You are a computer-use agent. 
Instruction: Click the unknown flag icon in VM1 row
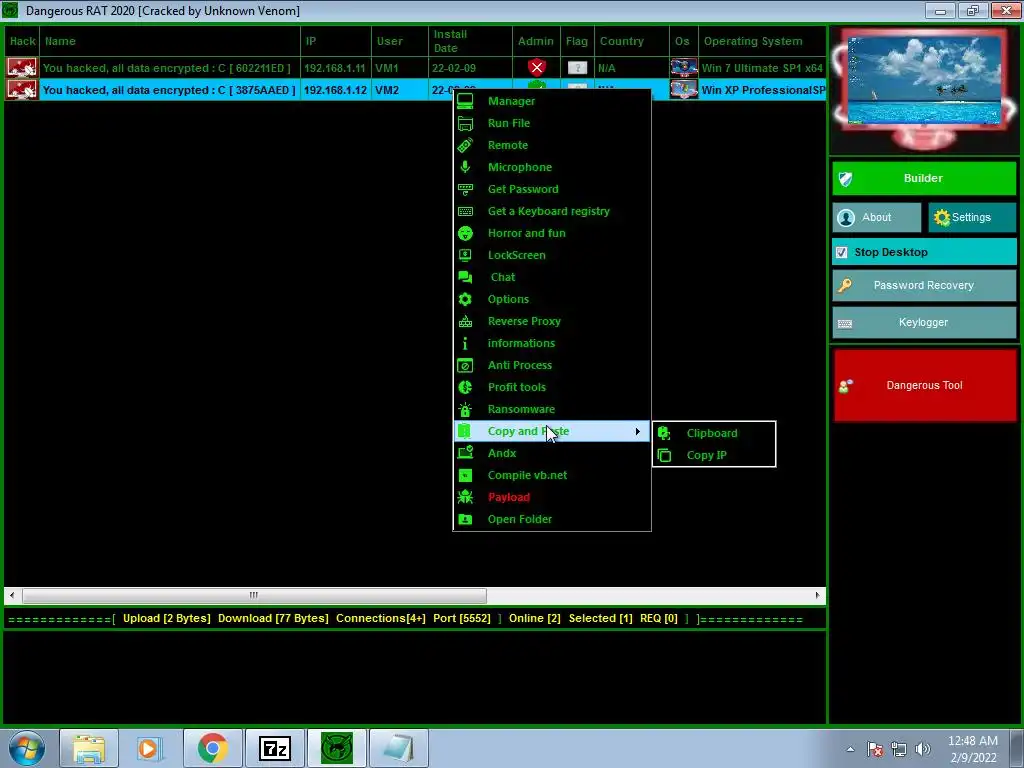point(577,68)
